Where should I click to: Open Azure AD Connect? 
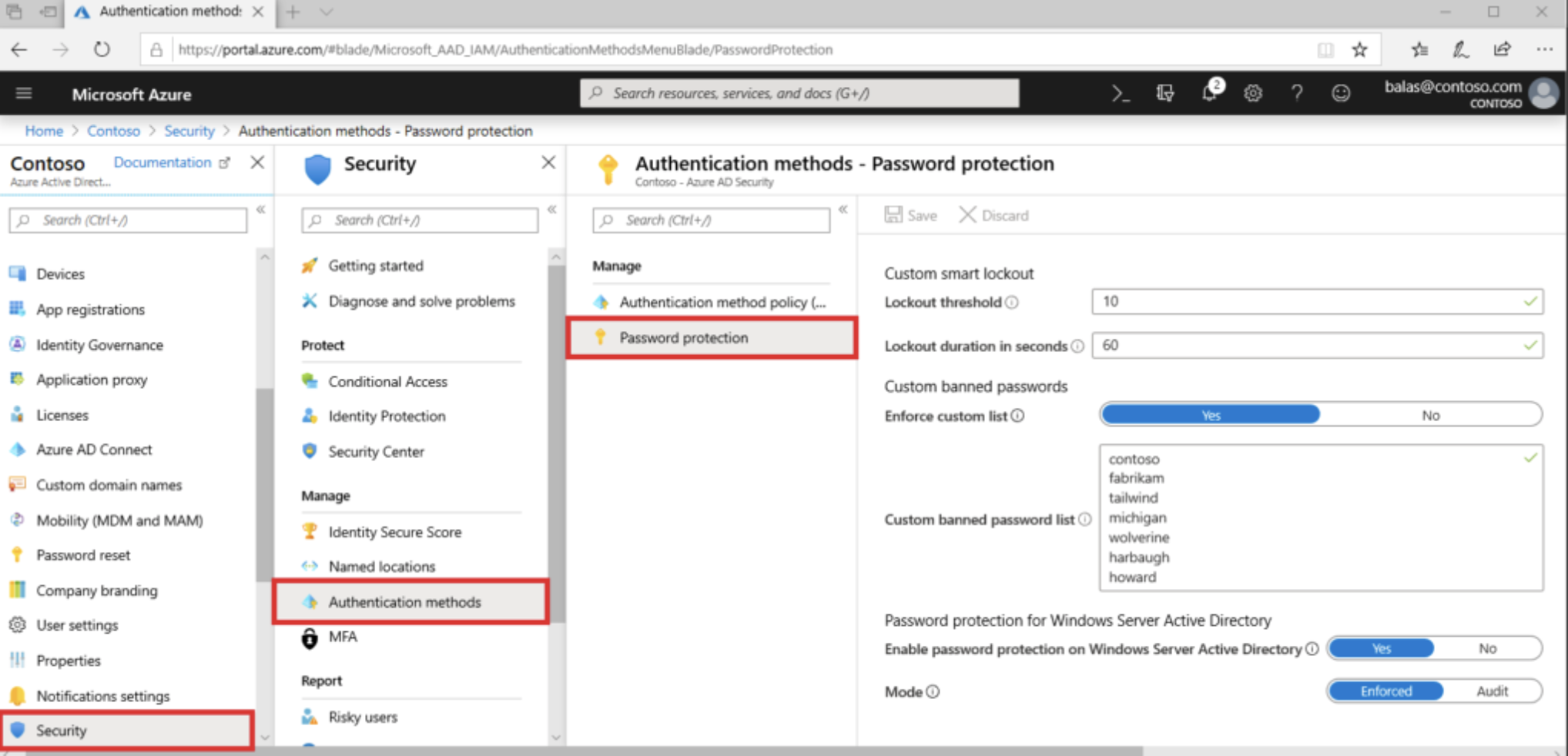(93, 450)
